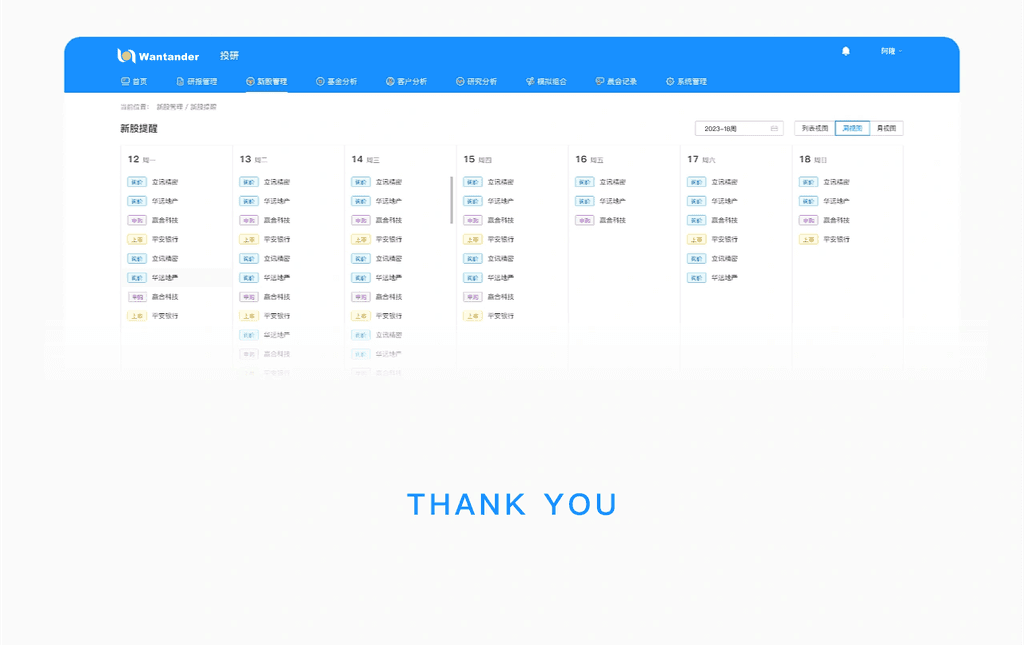Screen dimensions: 1024x645
Task: Open the 阿隆 user account dropdown
Action: (891, 51)
